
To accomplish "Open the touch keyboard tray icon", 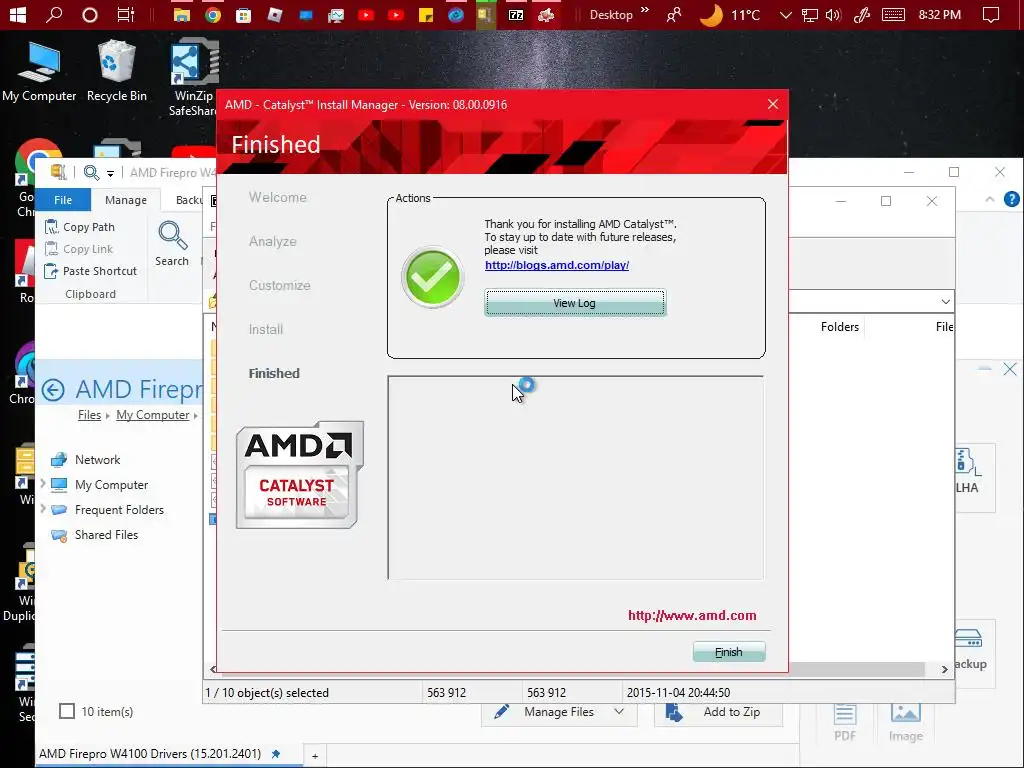I will coord(893,14).
